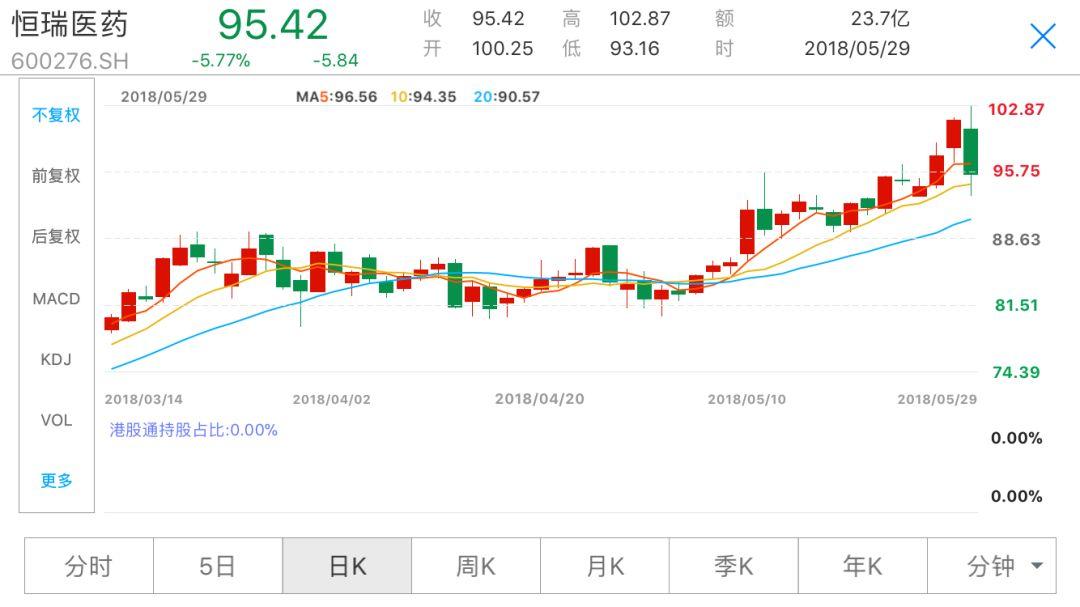This screenshot has height=607, width=1080.
Task: Click the stock name 恒瑞医药
Action: [x=70, y=24]
